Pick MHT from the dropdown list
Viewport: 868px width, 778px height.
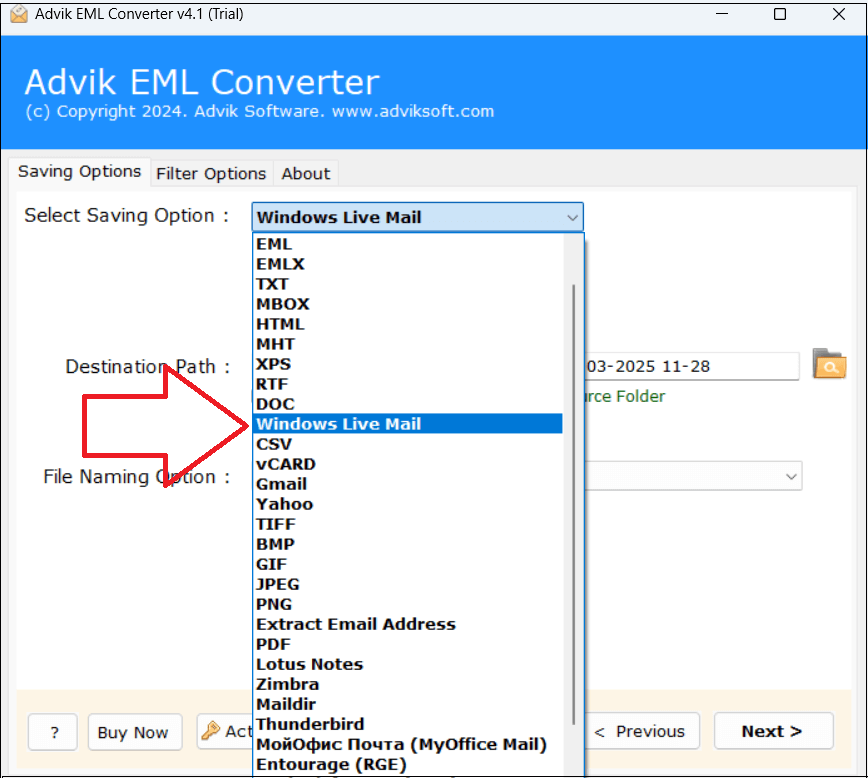(x=407, y=344)
